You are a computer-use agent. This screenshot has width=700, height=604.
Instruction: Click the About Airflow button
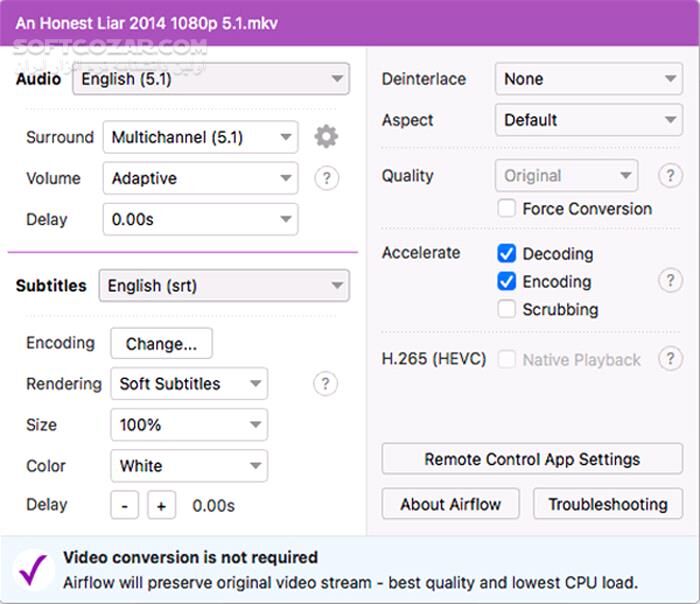[x=451, y=504]
